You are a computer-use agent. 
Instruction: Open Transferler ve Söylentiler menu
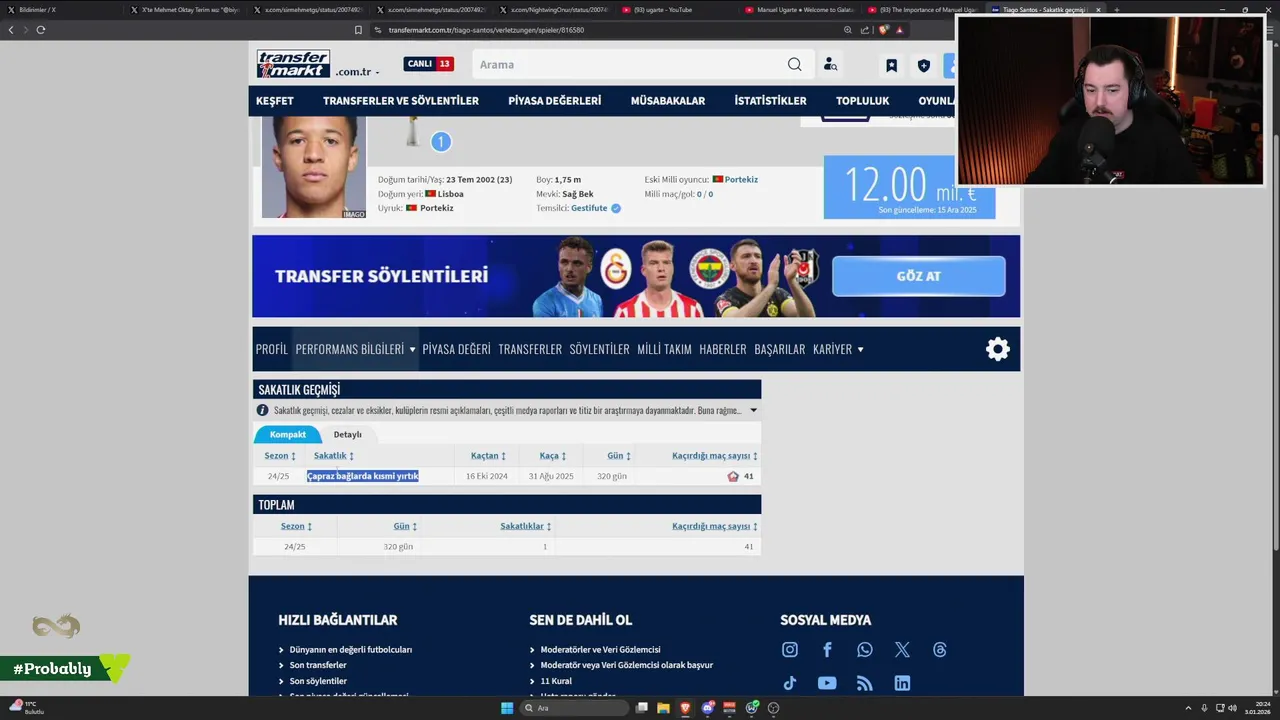[x=401, y=101]
